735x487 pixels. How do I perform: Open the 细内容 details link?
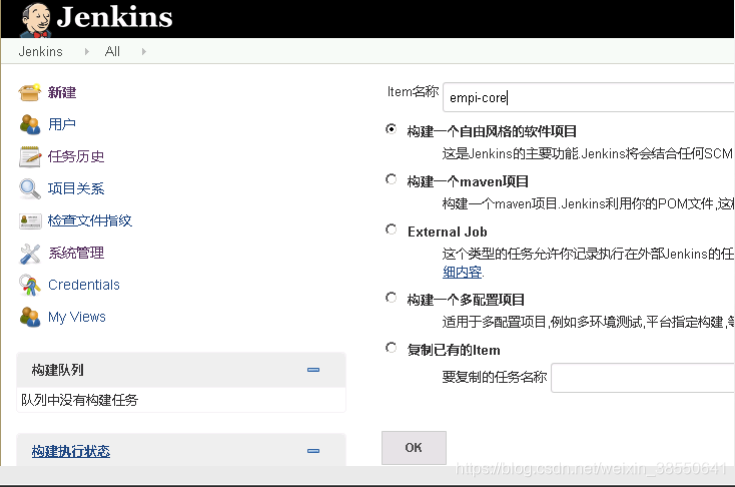click(x=462, y=272)
